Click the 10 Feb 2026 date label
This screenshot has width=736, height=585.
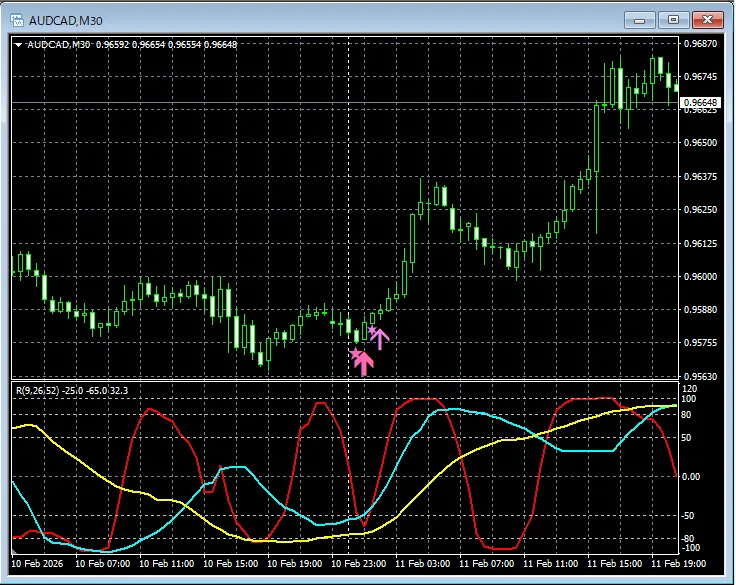pyautogui.click(x=37, y=564)
